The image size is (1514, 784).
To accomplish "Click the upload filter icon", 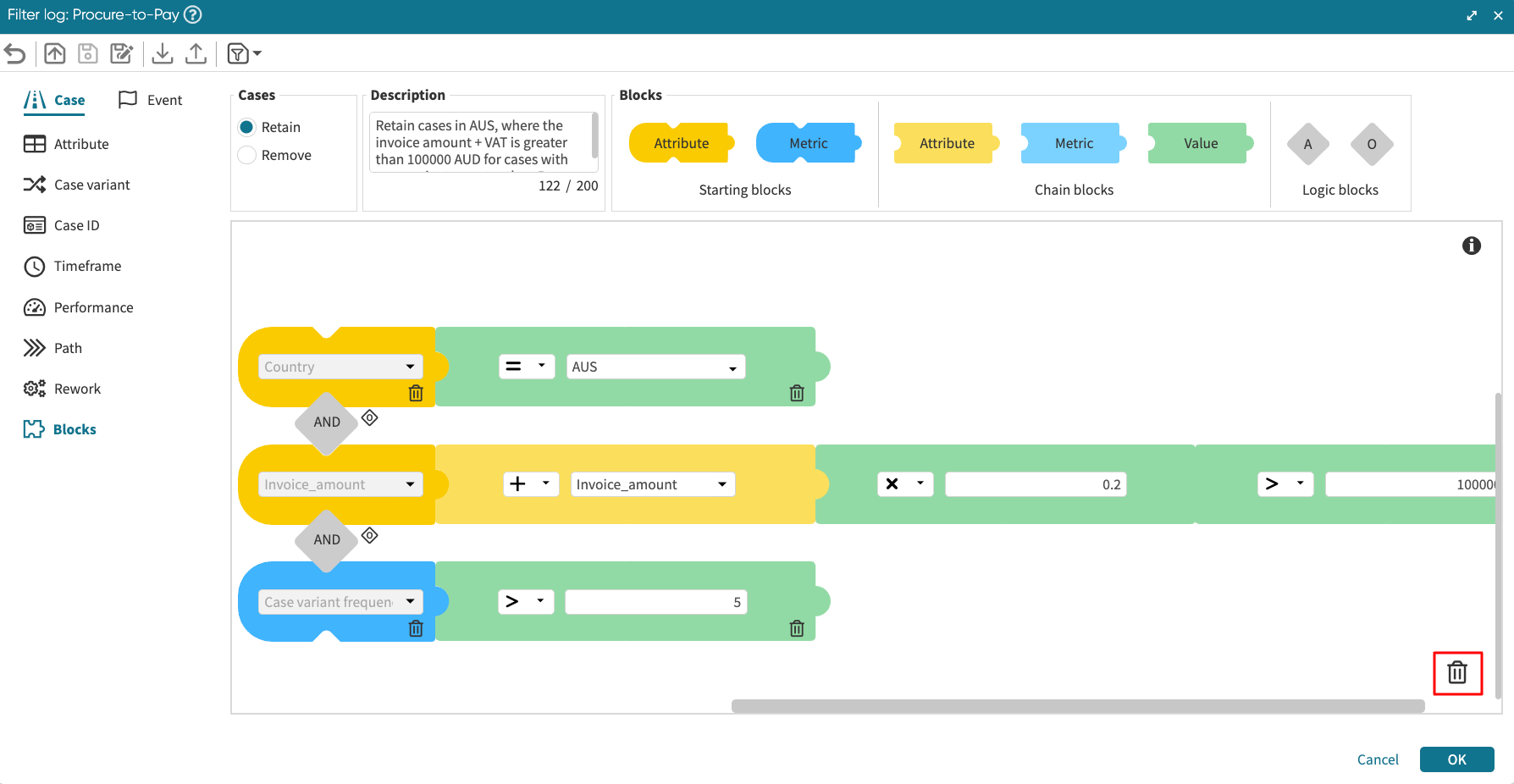I will [x=196, y=54].
